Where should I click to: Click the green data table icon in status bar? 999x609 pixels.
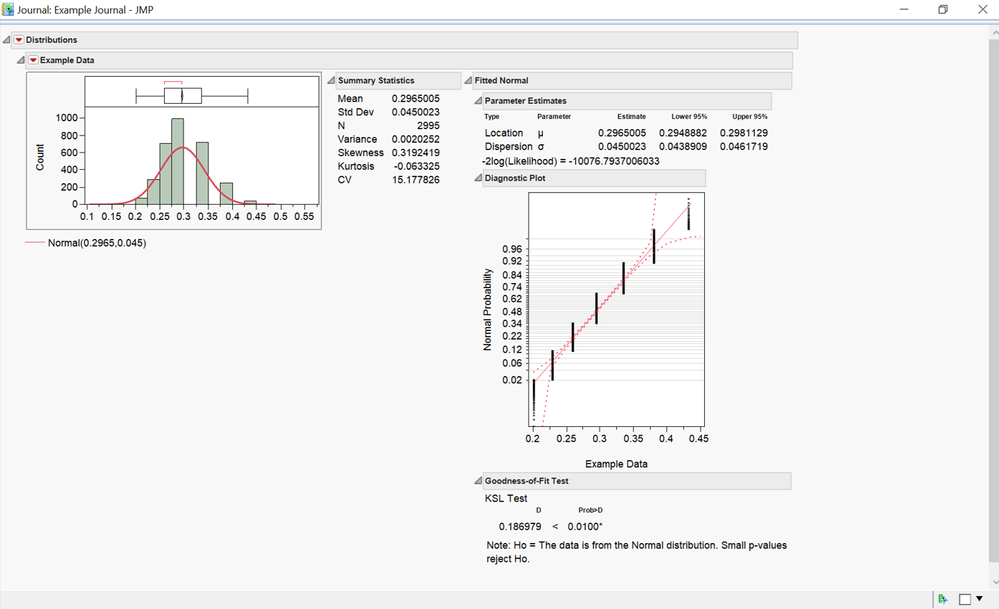tap(943, 599)
